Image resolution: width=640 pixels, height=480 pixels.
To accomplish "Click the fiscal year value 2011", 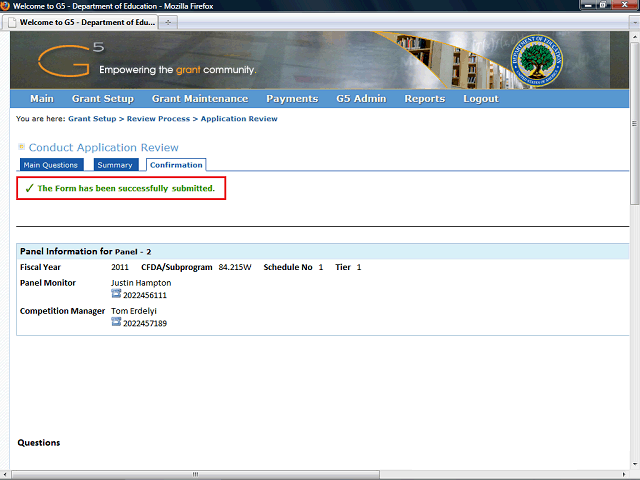I will coord(120,267).
